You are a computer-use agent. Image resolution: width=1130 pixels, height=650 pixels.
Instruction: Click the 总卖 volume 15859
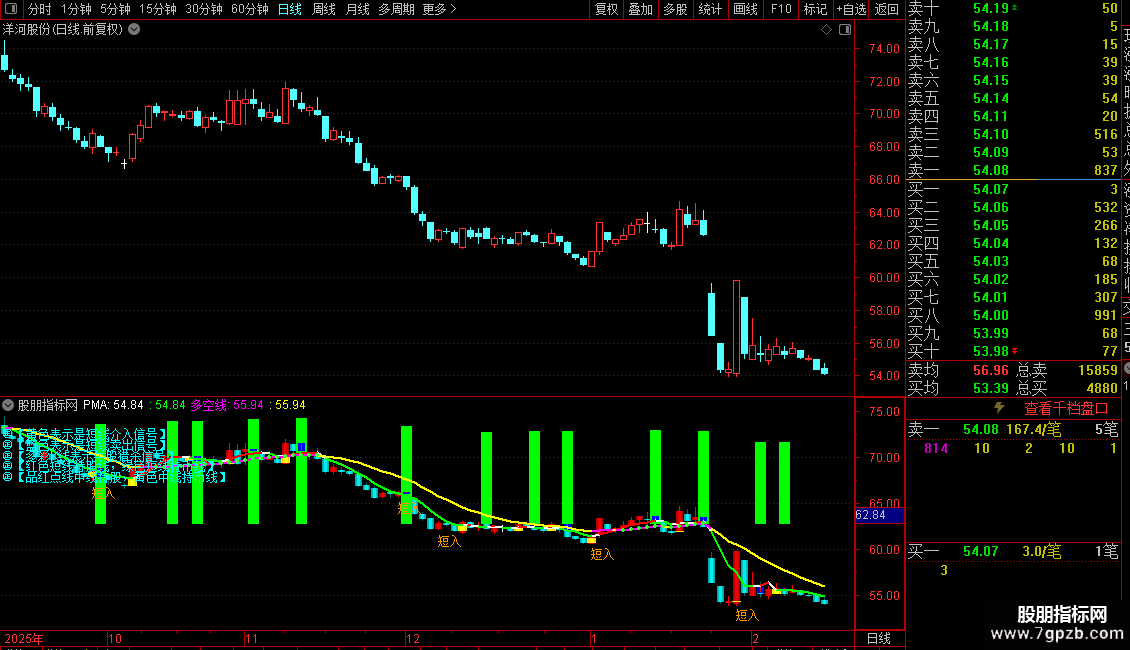(1098, 370)
